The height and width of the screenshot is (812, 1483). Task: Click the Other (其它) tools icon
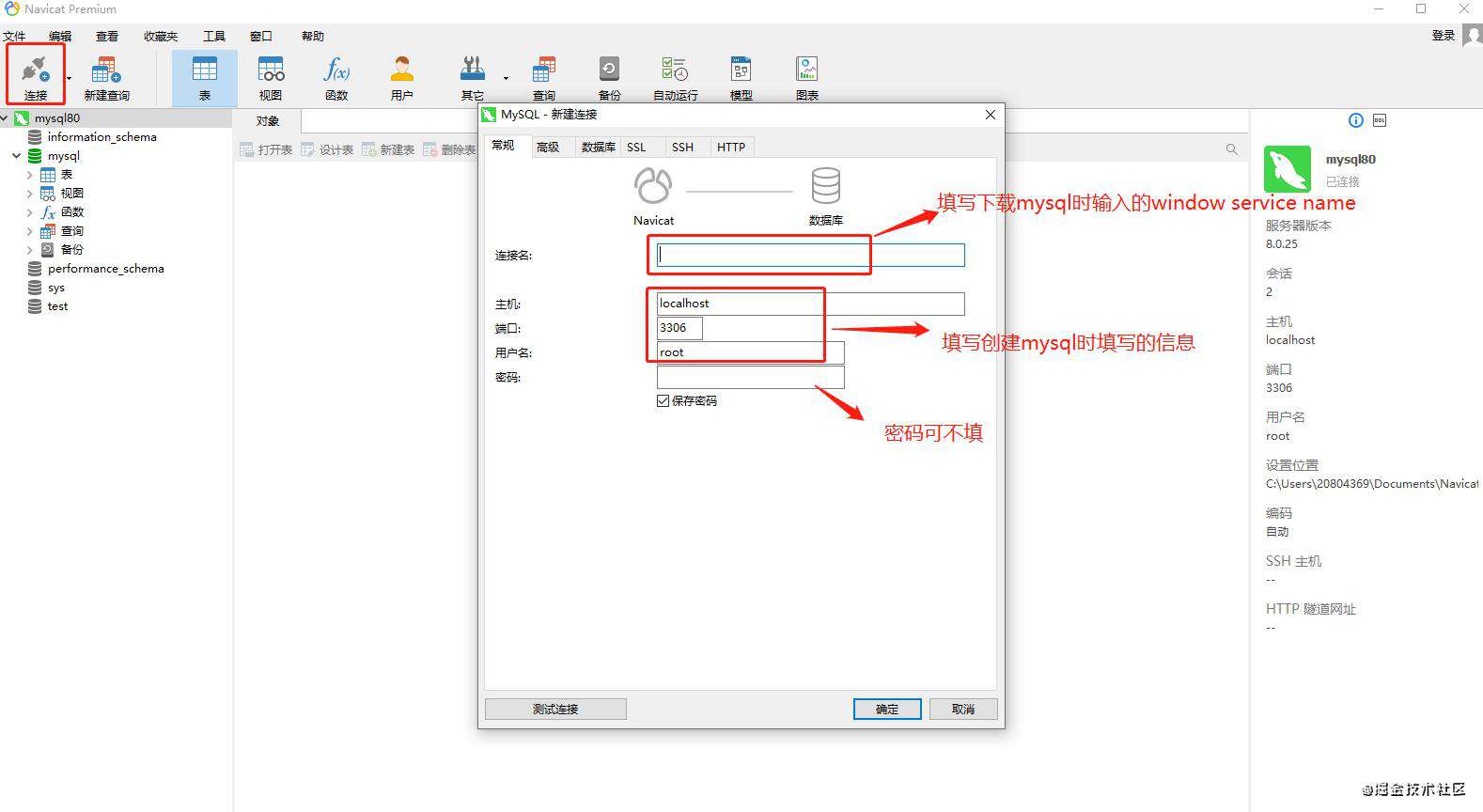pyautogui.click(x=473, y=70)
